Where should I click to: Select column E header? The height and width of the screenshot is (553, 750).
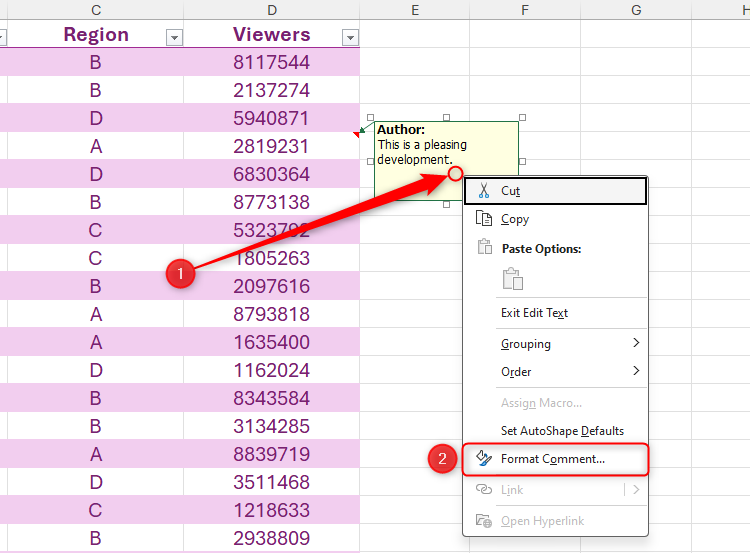pyautogui.click(x=414, y=9)
